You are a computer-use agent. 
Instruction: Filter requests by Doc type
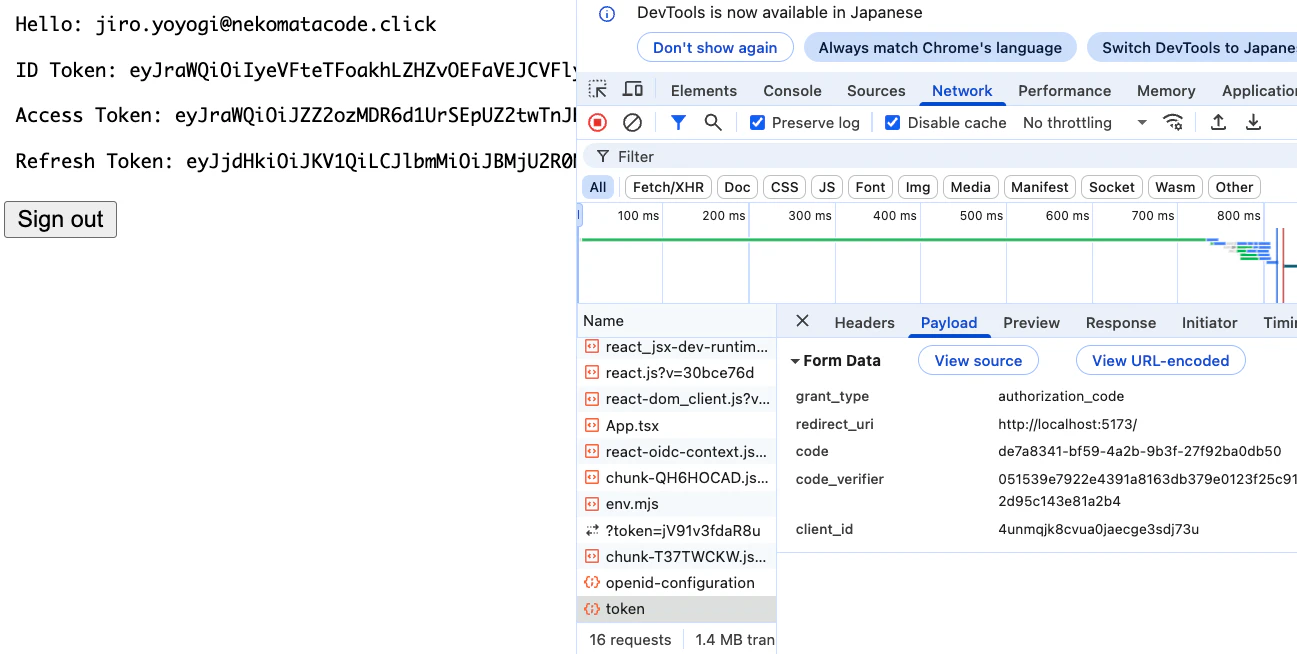click(737, 187)
